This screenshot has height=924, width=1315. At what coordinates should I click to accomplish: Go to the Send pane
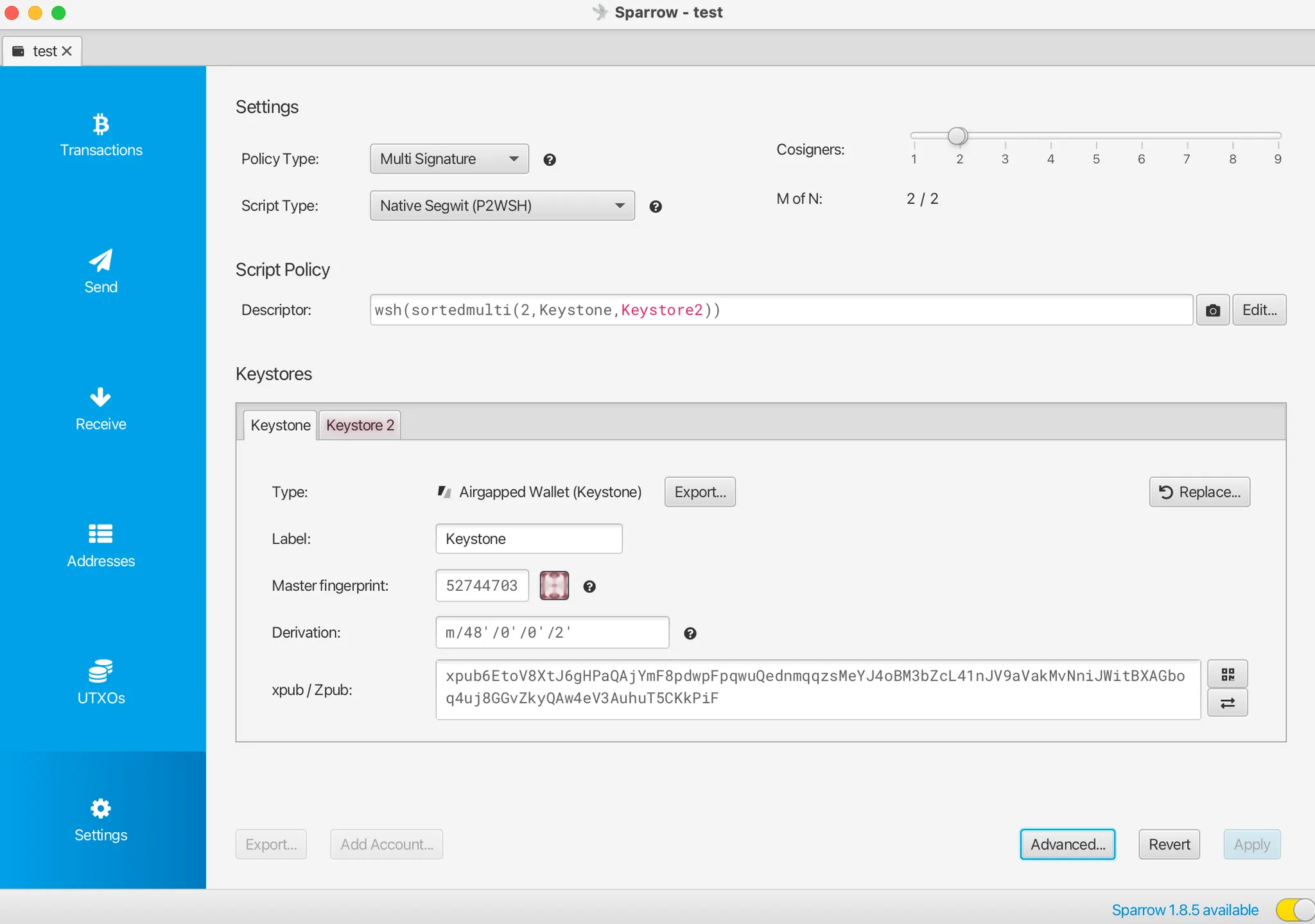coord(101,272)
